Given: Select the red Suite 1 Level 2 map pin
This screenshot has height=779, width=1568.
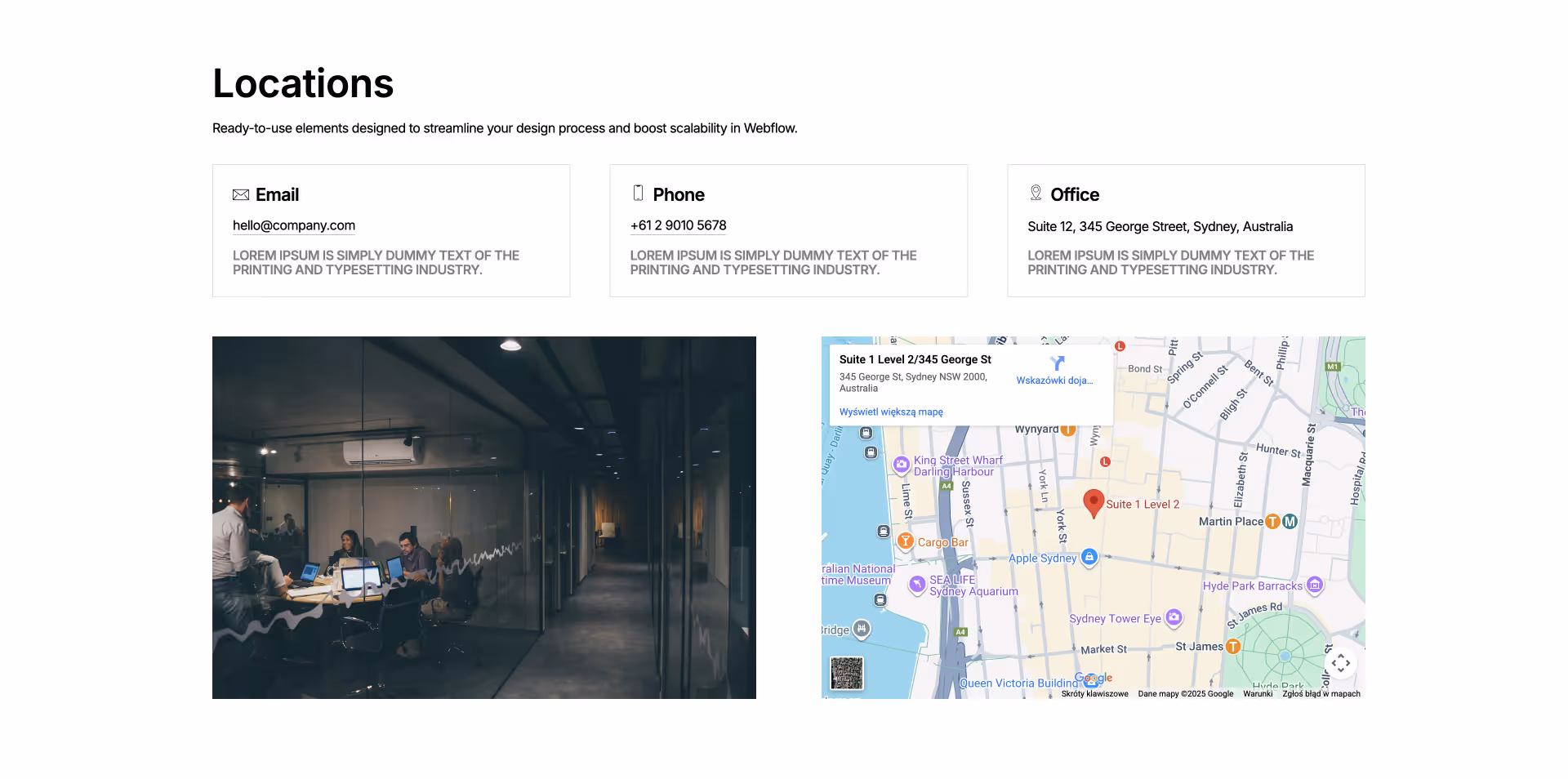Looking at the screenshot, I should [1094, 502].
